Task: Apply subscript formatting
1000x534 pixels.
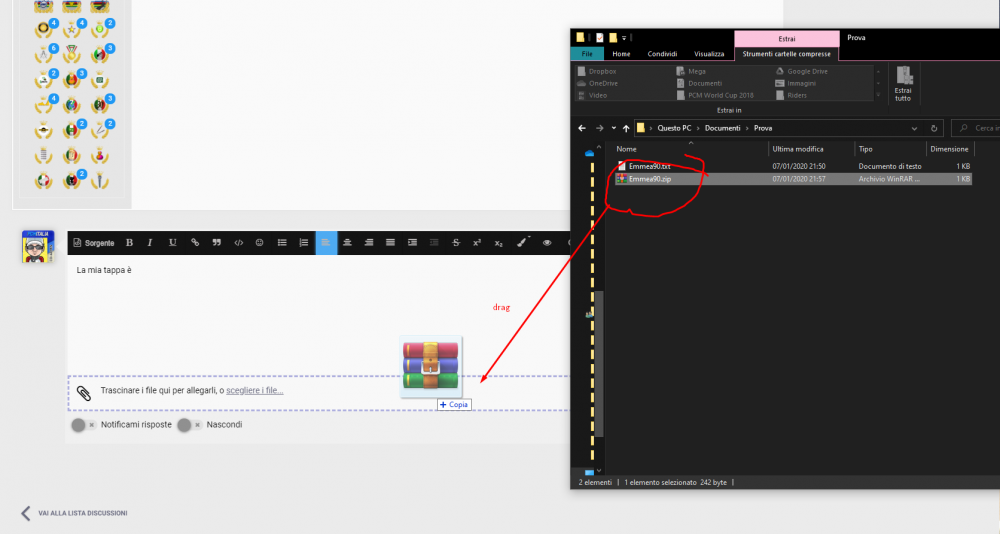Action: click(499, 243)
